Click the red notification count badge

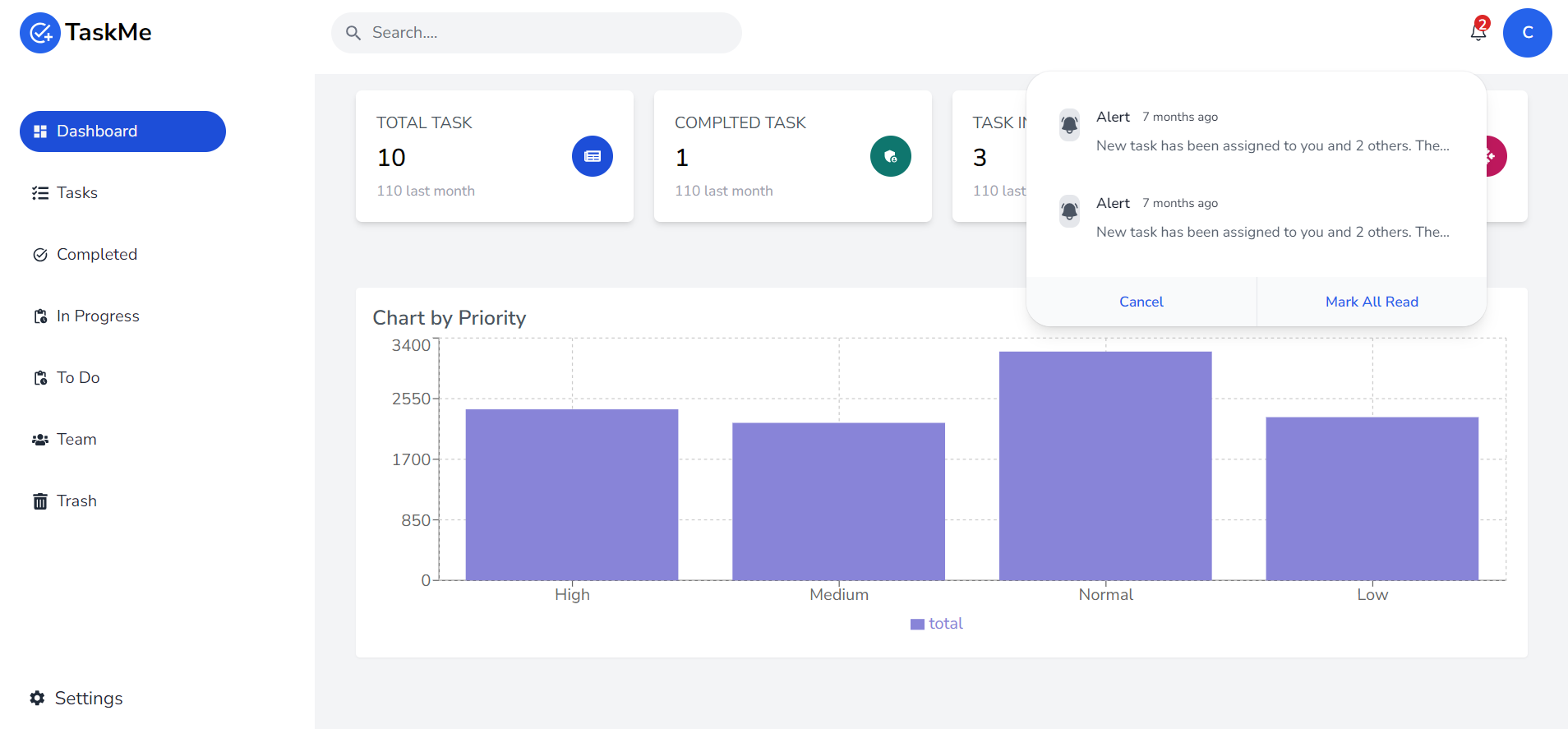(x=1483, y=23)
